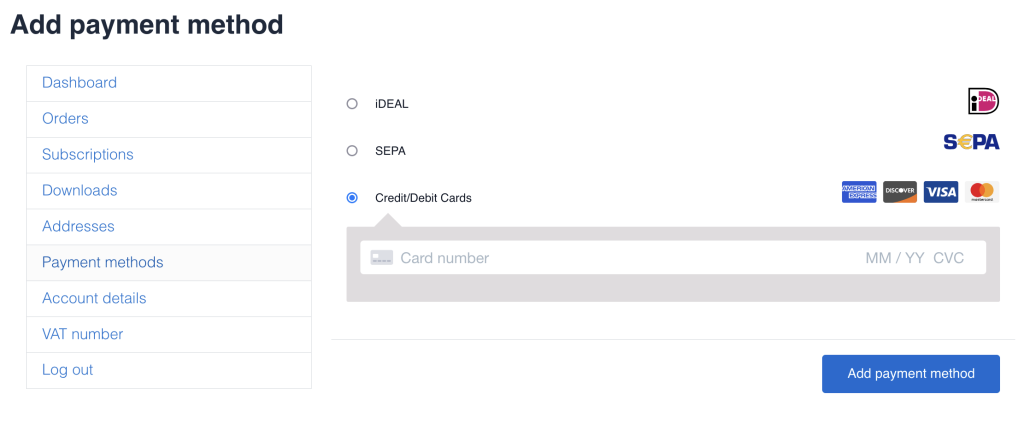Open the Addresses section
This screenshot has height=447, width=1024.
78,227
